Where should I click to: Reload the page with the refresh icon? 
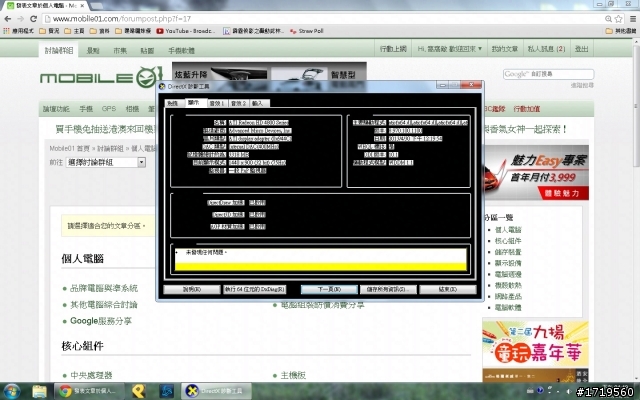33,19
